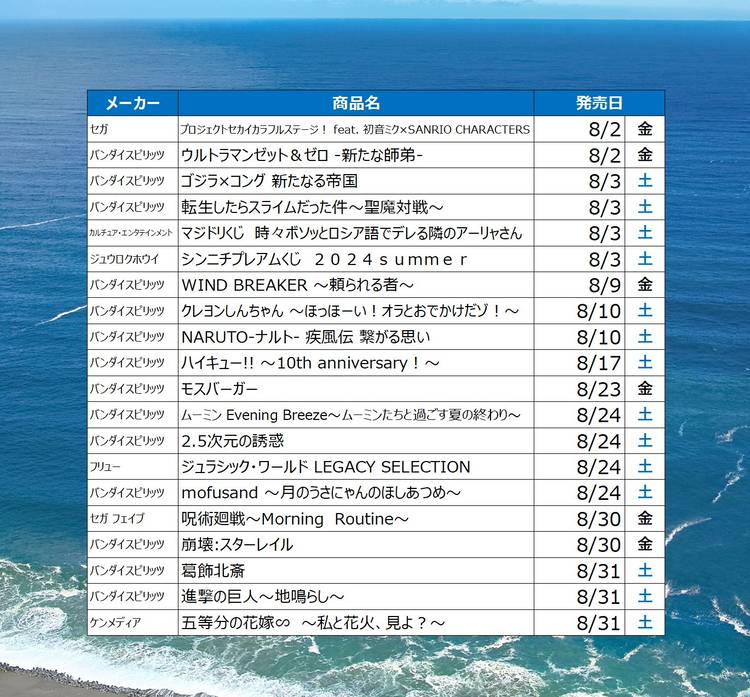Click the 8/23 release date cell

click(x=580, y=388)
